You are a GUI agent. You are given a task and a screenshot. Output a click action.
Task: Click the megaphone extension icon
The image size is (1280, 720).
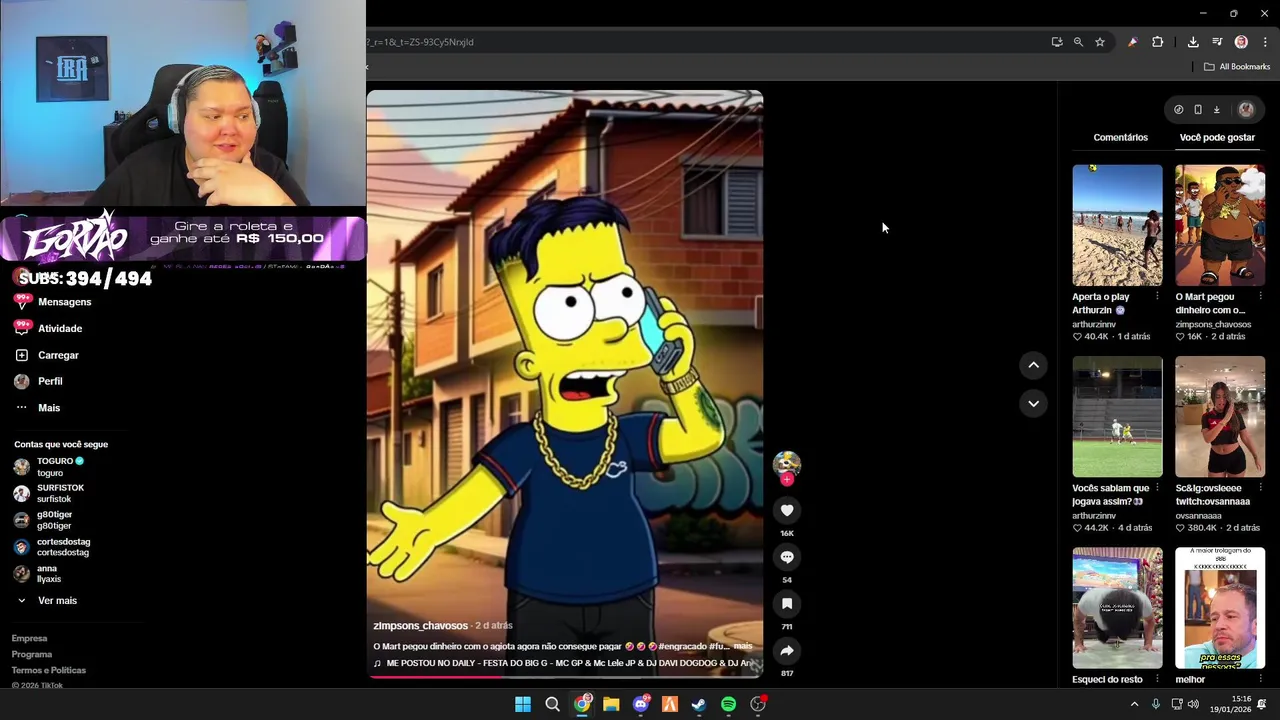pyautogui.click(x=1132, y=42)
